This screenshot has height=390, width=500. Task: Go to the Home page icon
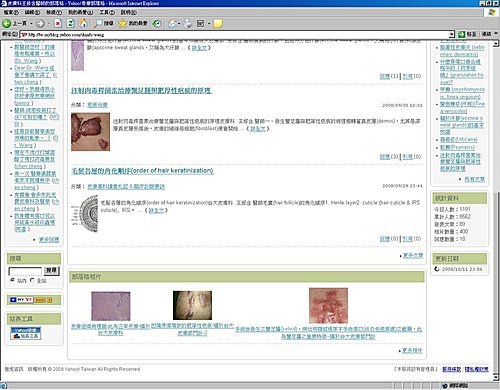pos(83,23)
